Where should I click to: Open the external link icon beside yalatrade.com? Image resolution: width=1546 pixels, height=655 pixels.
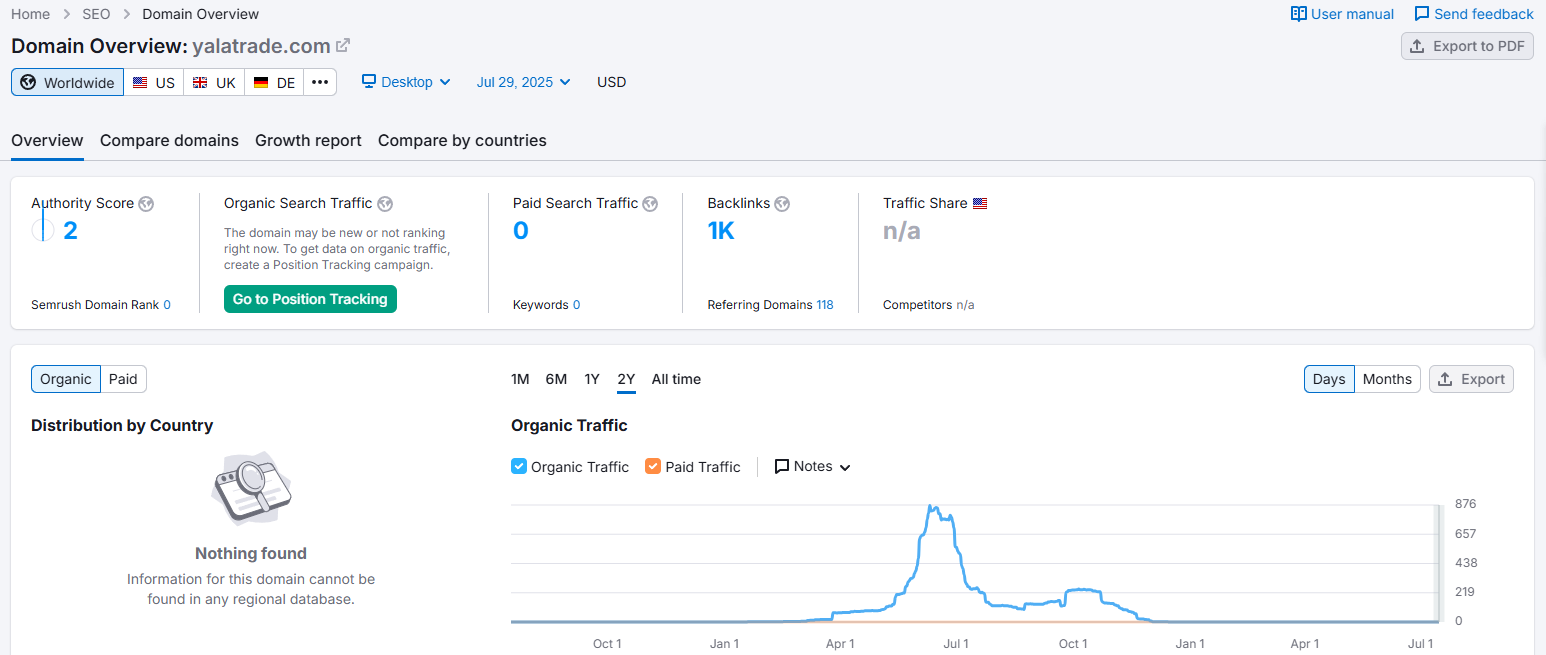343,45
